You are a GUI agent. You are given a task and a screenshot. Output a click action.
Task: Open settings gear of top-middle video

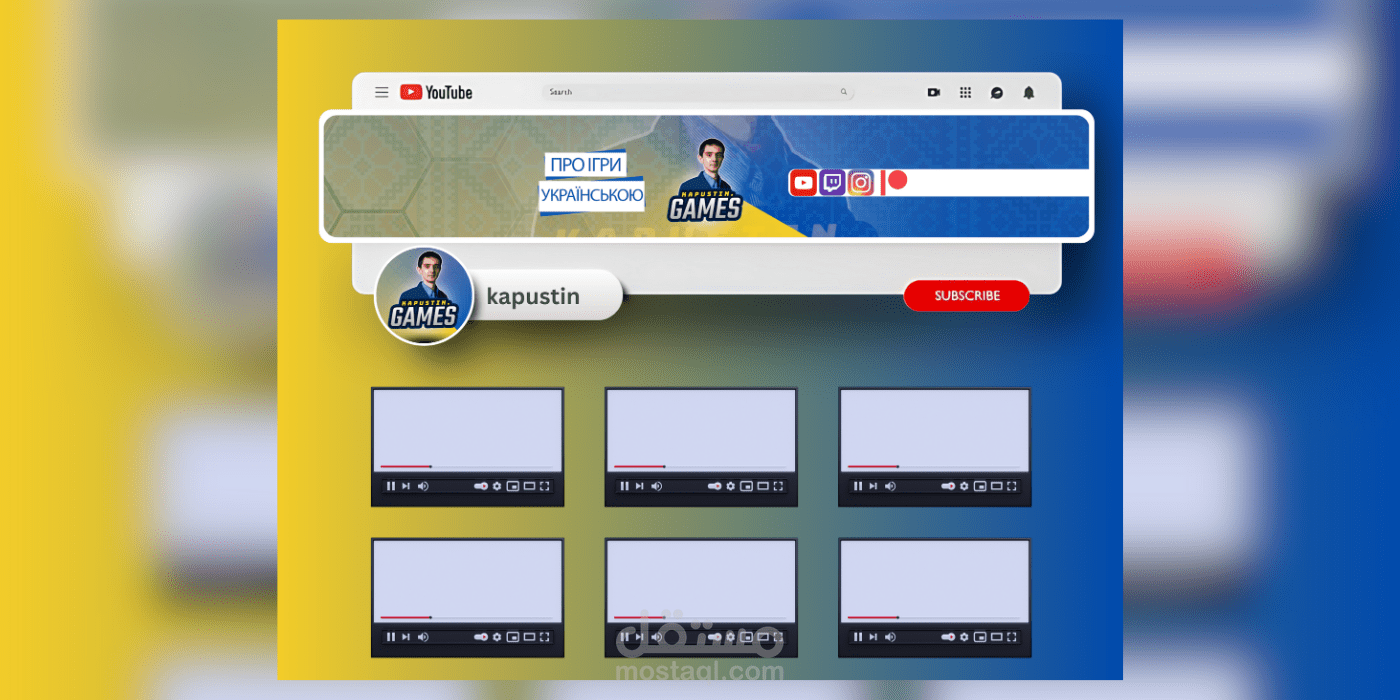(x=731, y=486)
